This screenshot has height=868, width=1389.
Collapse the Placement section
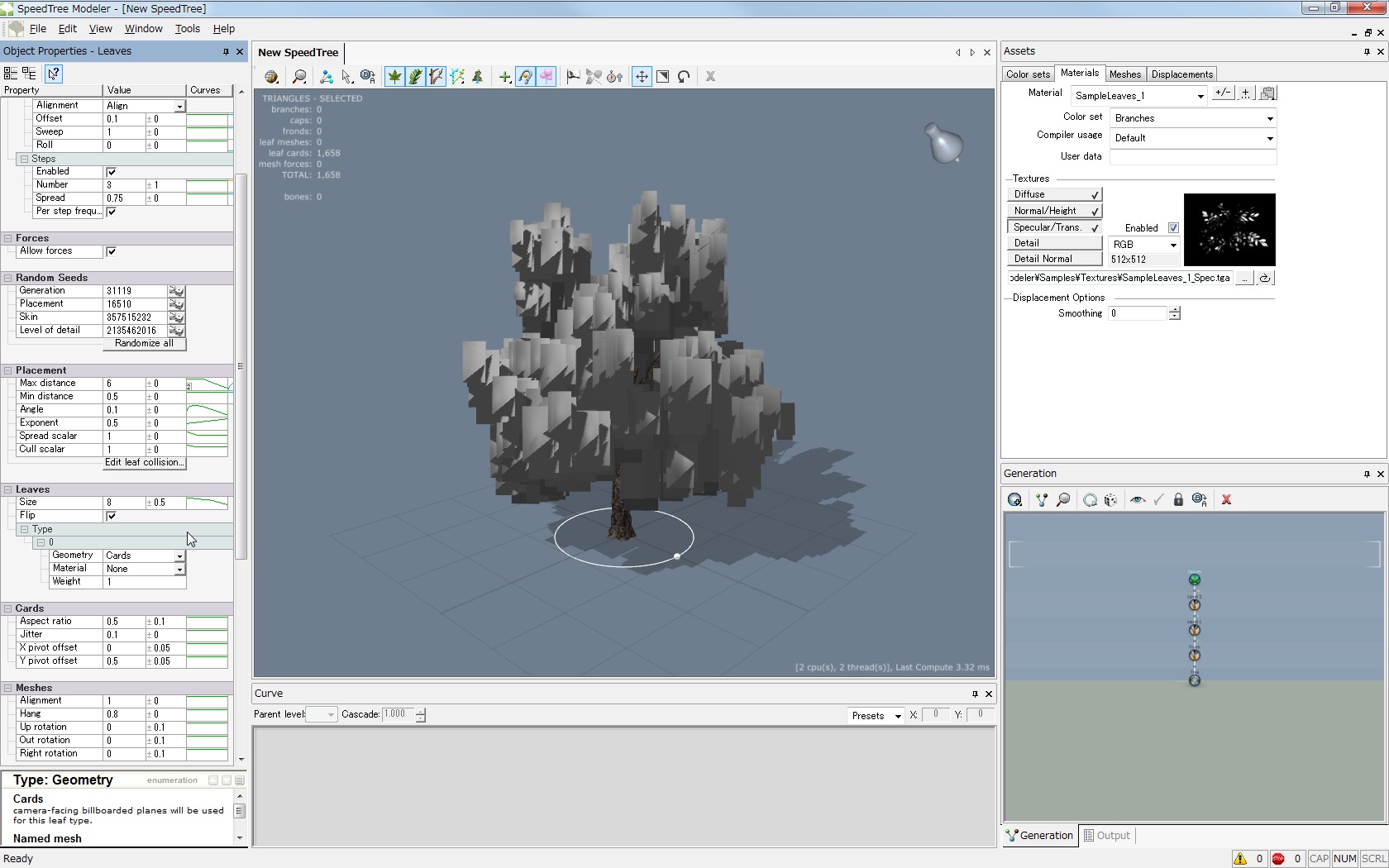(x=7, y=370)
